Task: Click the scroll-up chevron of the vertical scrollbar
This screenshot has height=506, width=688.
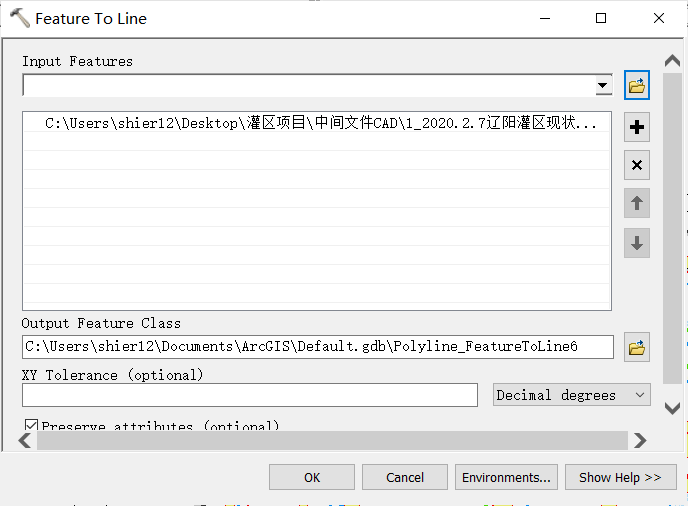Action: [672, 61]
